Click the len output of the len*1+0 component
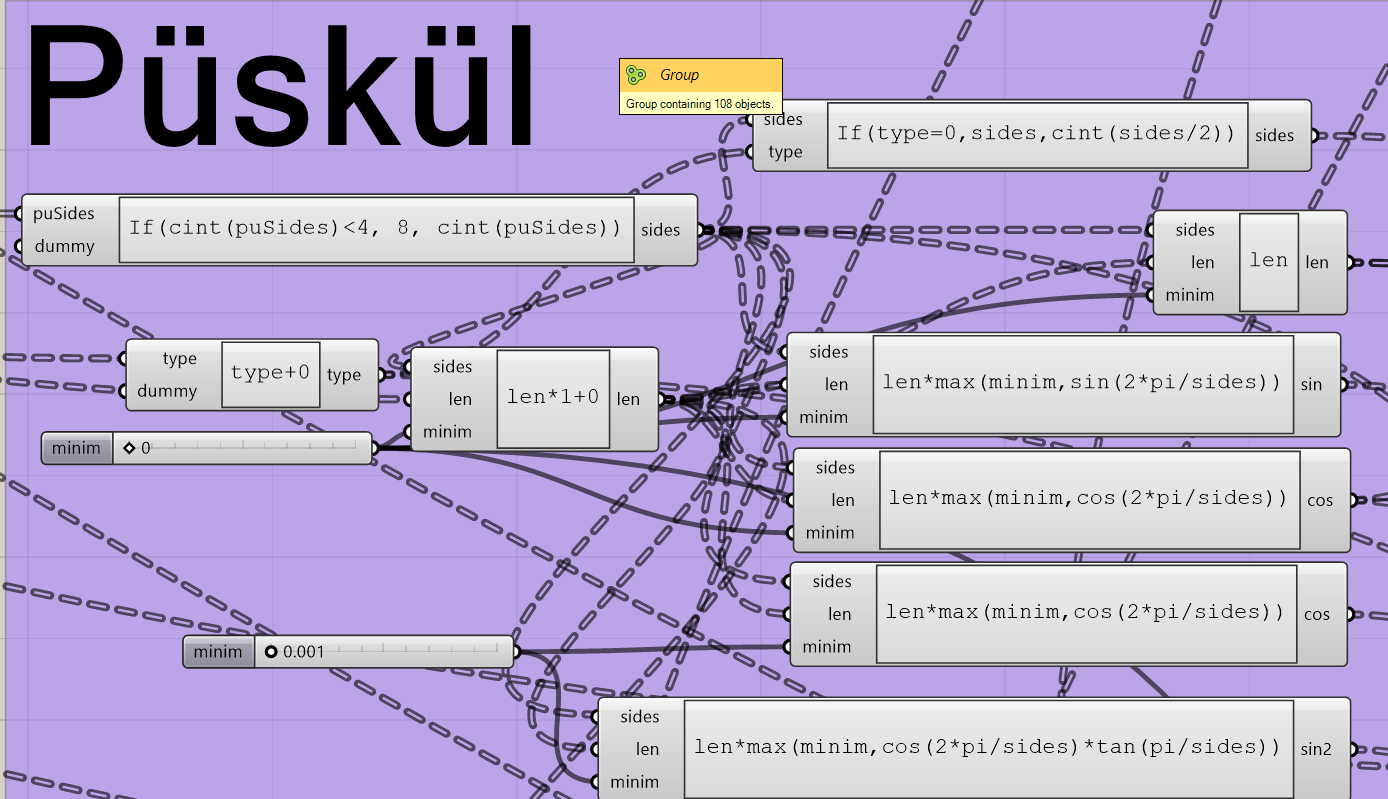 click(628, 399)
